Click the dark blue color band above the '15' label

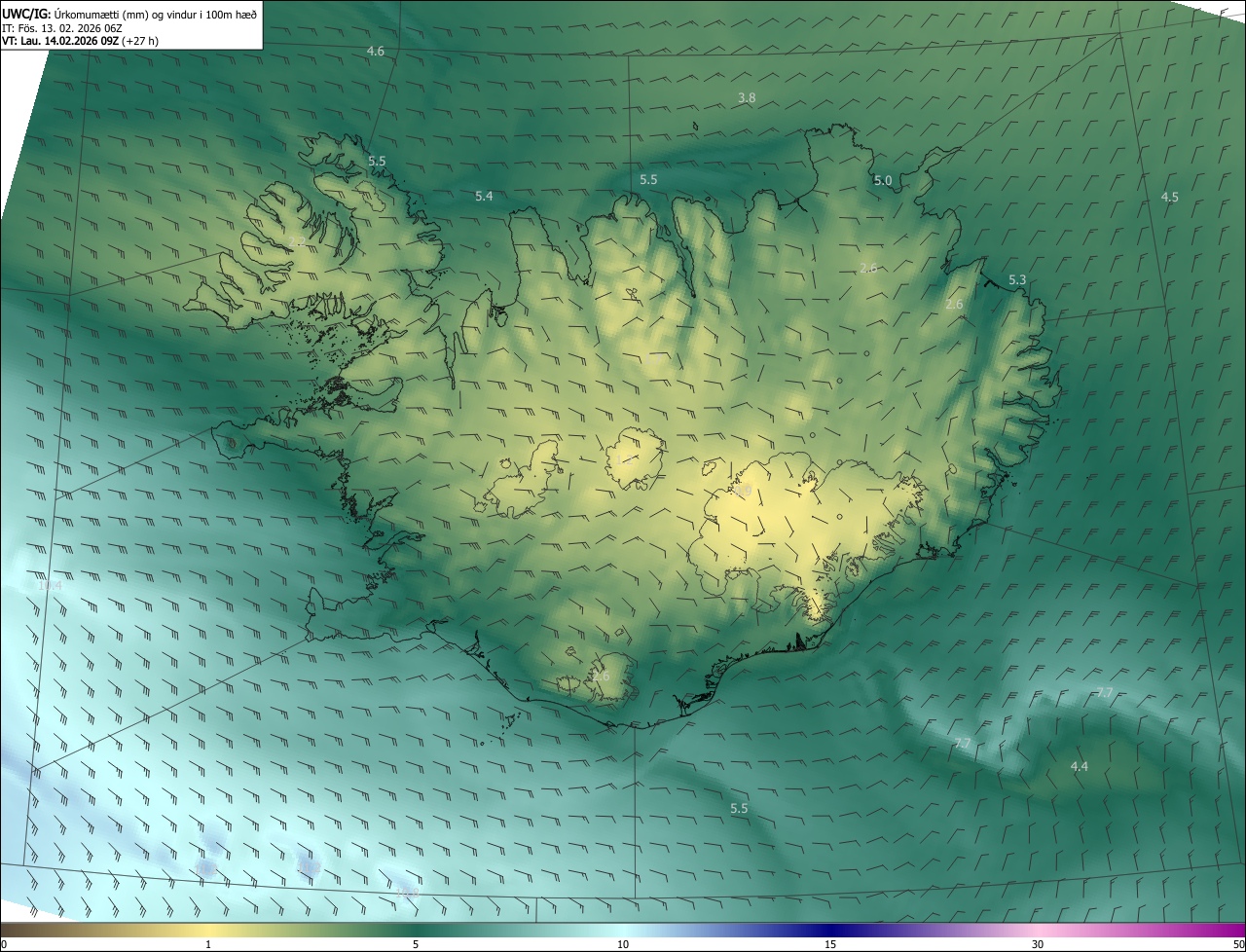click(830, 930)
